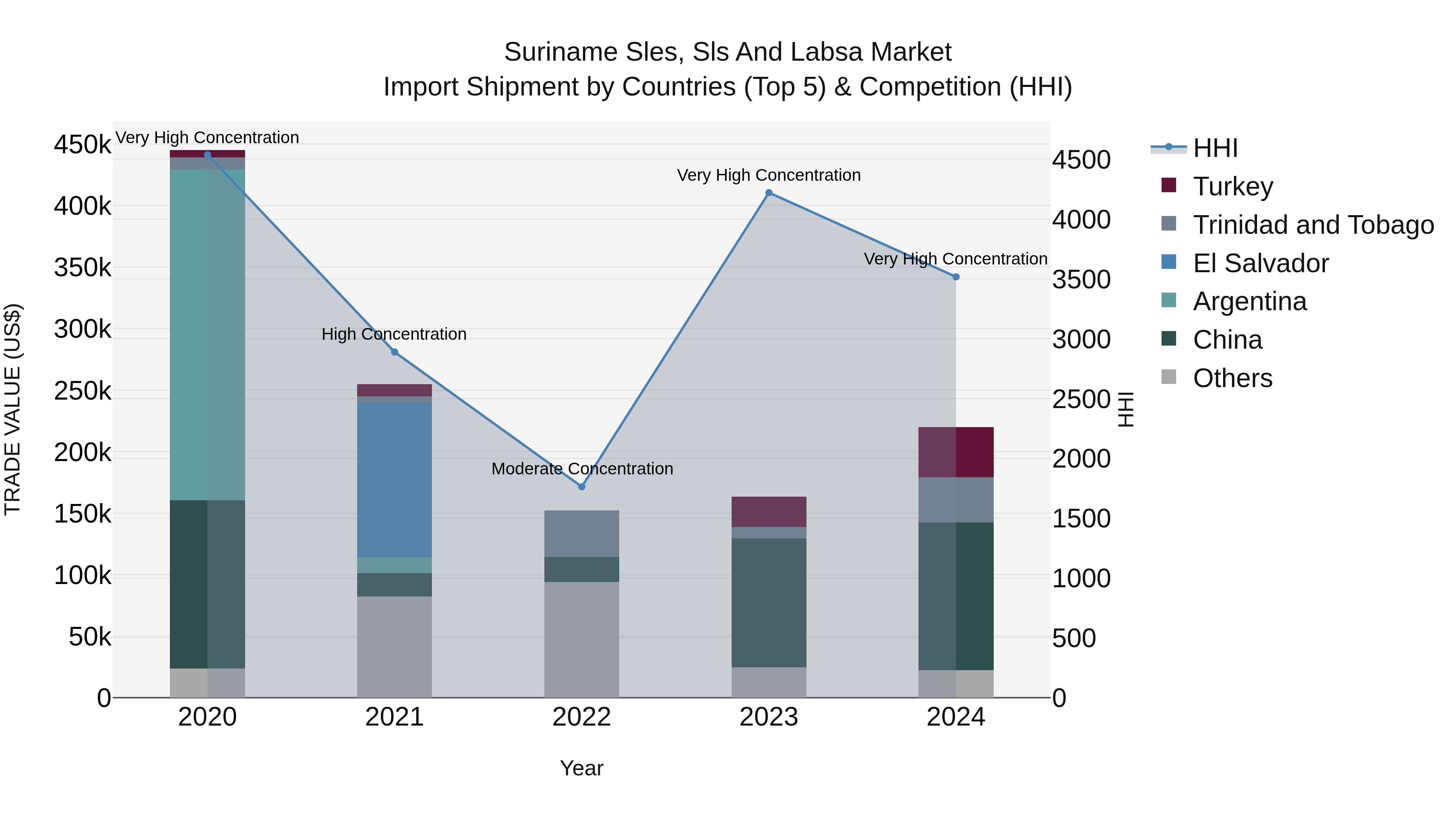The image size is (1456, 819).
Task: Select the 2021 HHI data point
Action: (394, 352)
